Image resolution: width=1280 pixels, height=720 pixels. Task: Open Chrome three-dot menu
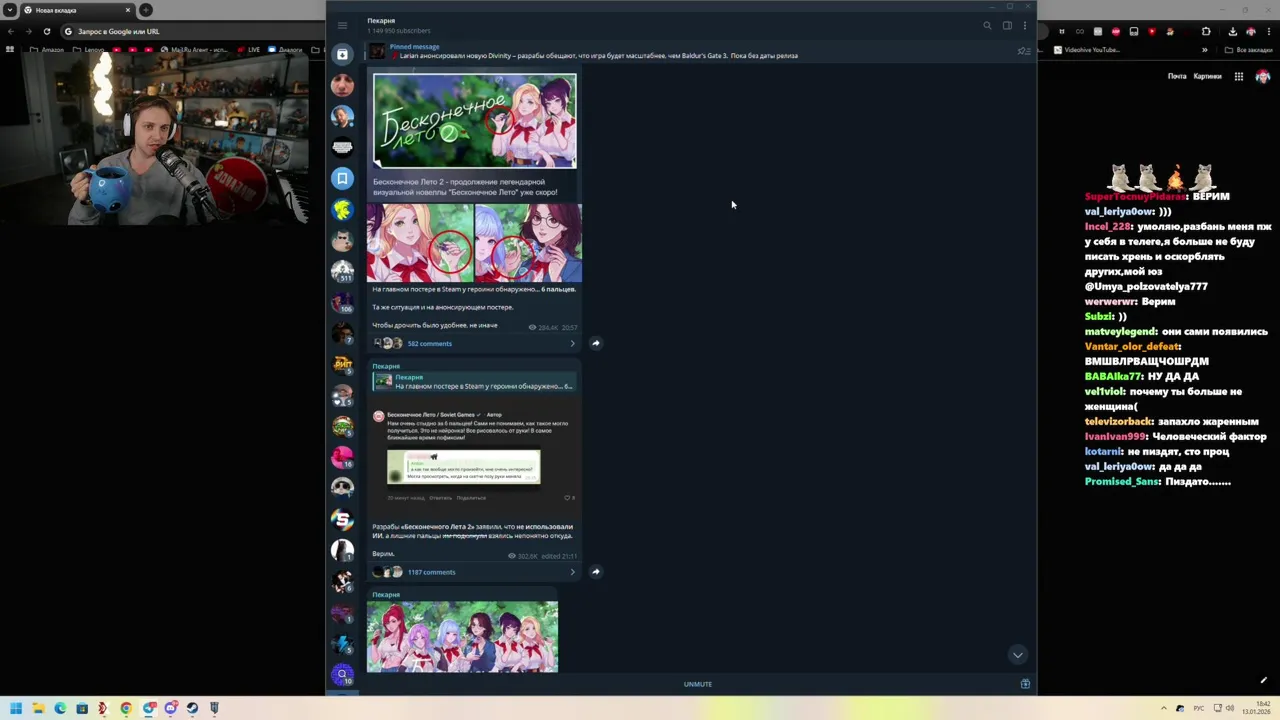point(1269,32)
